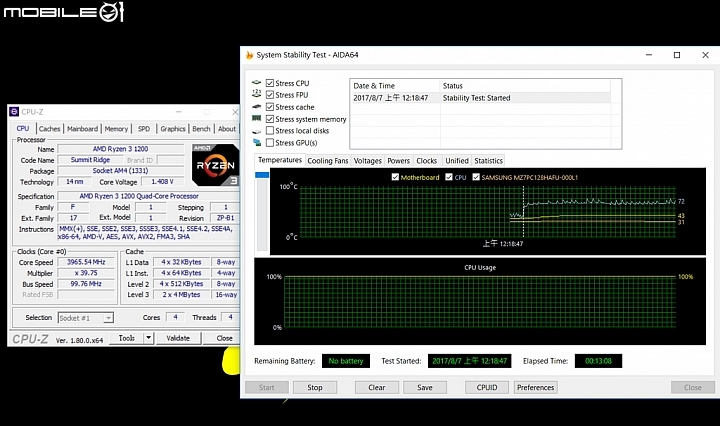The image size is (720, 426).
Task: Open the Tools dropdown arrow in CPU-Z
Action: click(x=148, y=338)
